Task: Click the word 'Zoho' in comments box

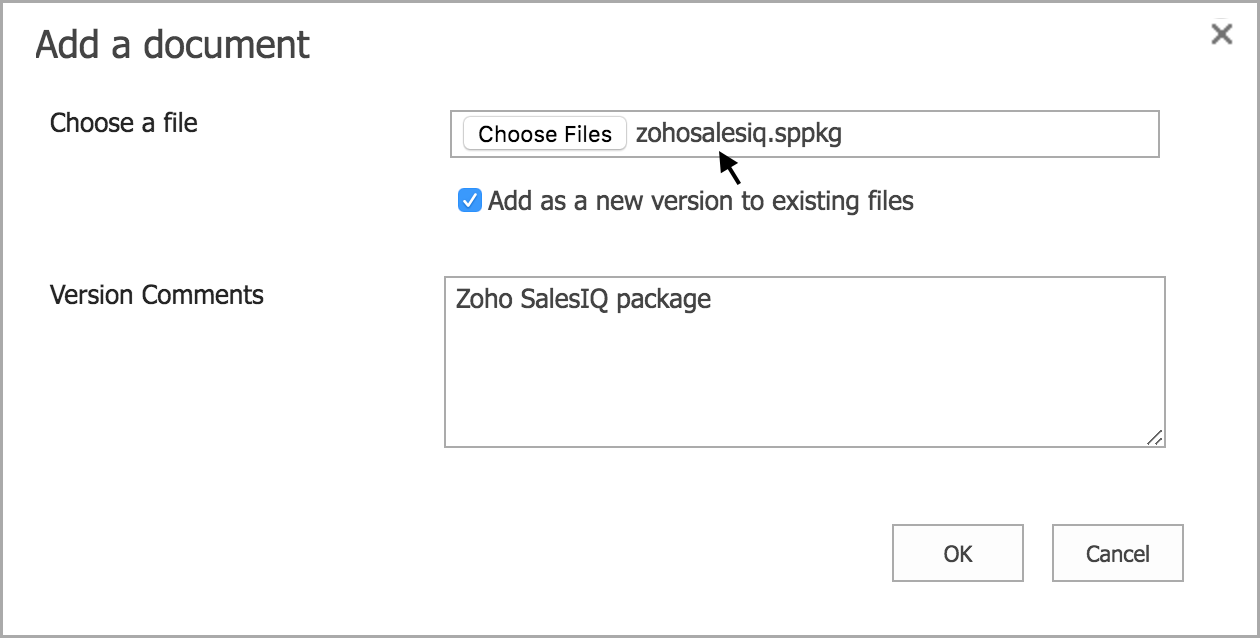Action: [483, 299]
